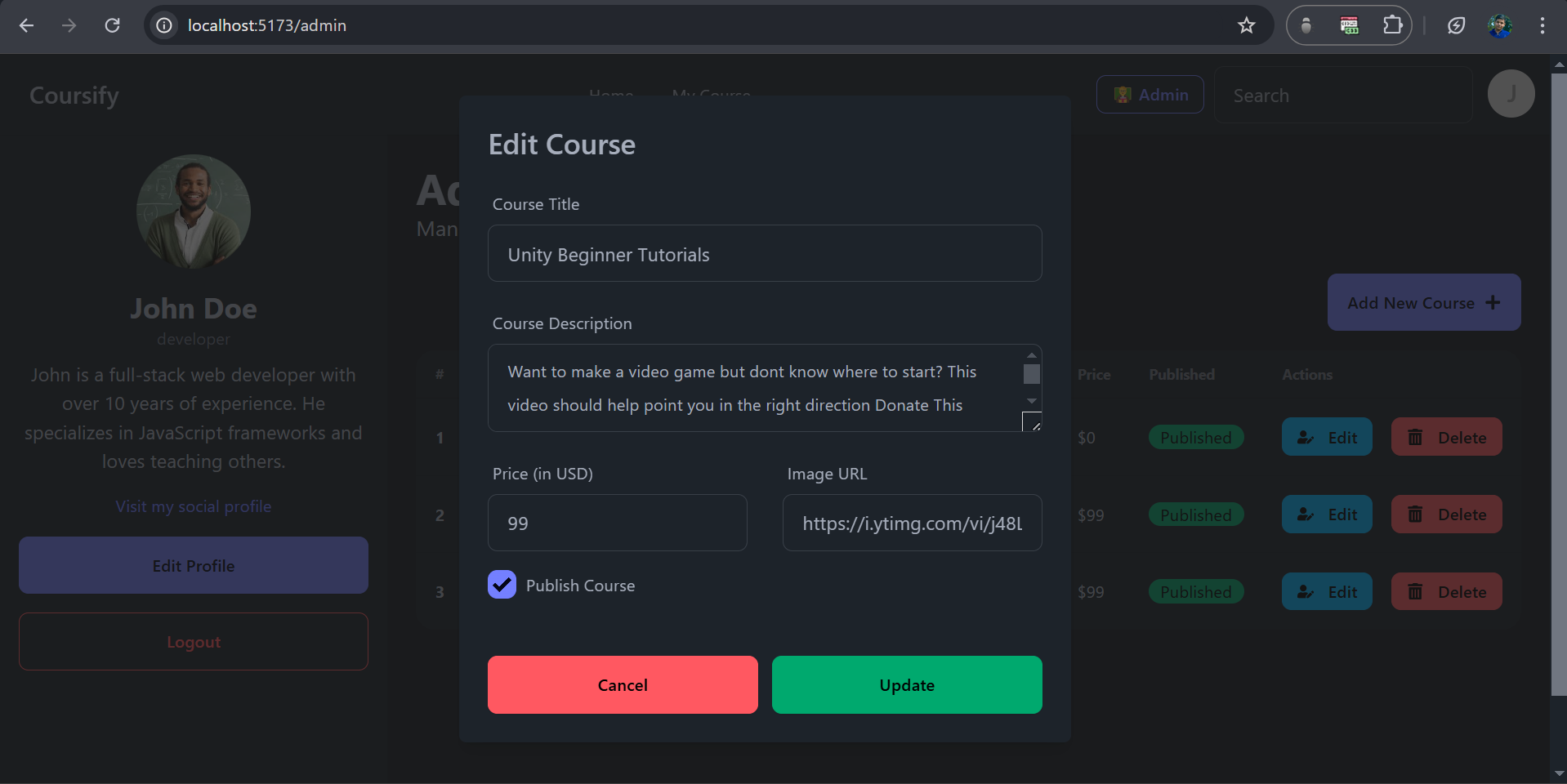This screenshot has width=1567, height=784.
Task: Cancel editing the course
Action: [623, 684]
